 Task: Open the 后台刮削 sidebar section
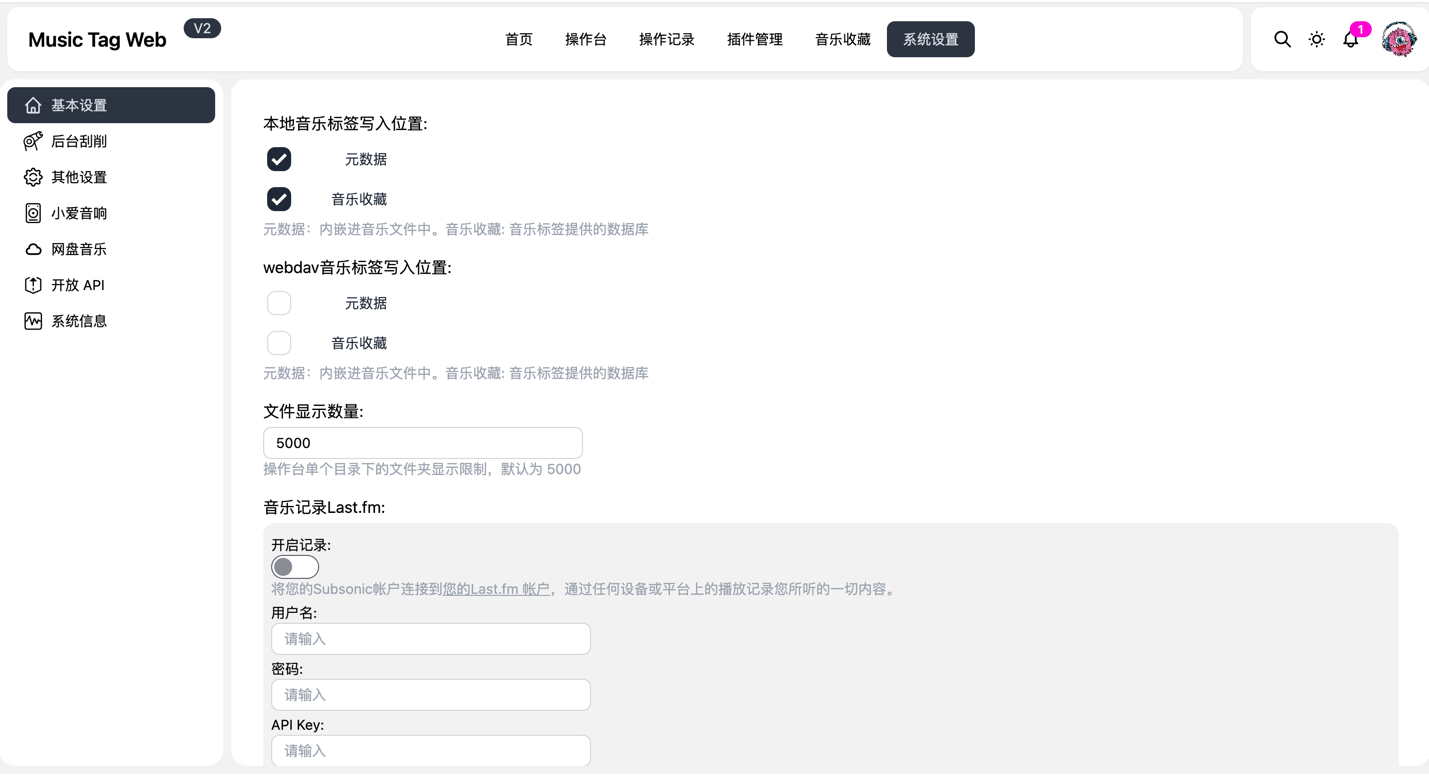pyautogui.click(x=80, y=141)
